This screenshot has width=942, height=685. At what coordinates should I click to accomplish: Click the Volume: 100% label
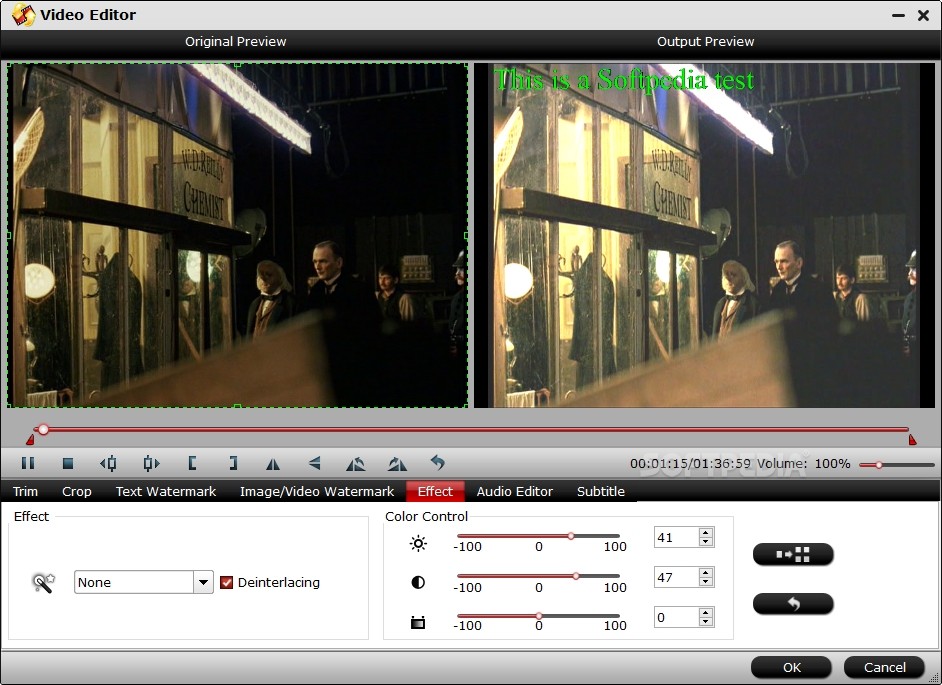[804, 464]
